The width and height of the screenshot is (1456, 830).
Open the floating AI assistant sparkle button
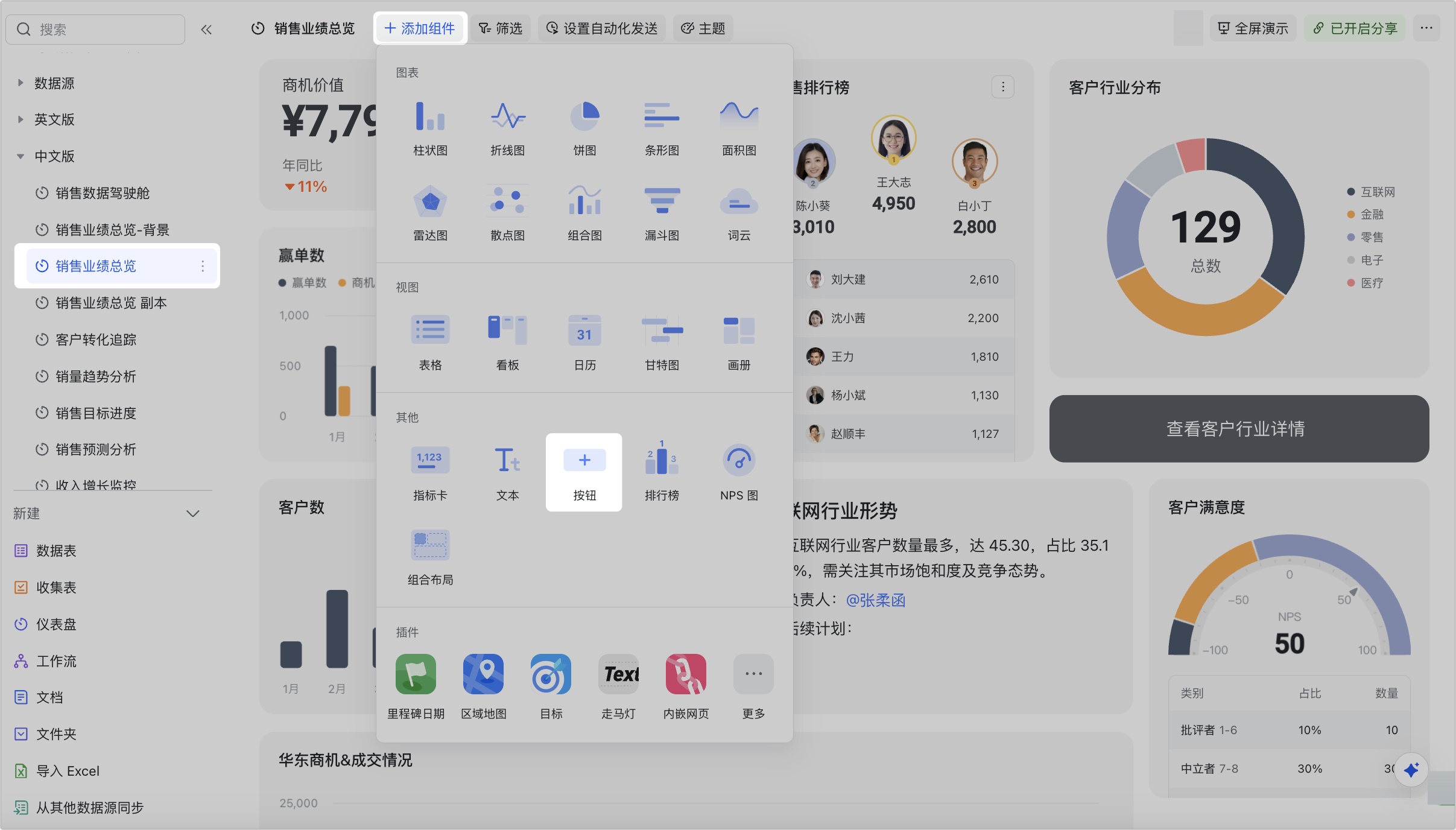click(1411, 770)
